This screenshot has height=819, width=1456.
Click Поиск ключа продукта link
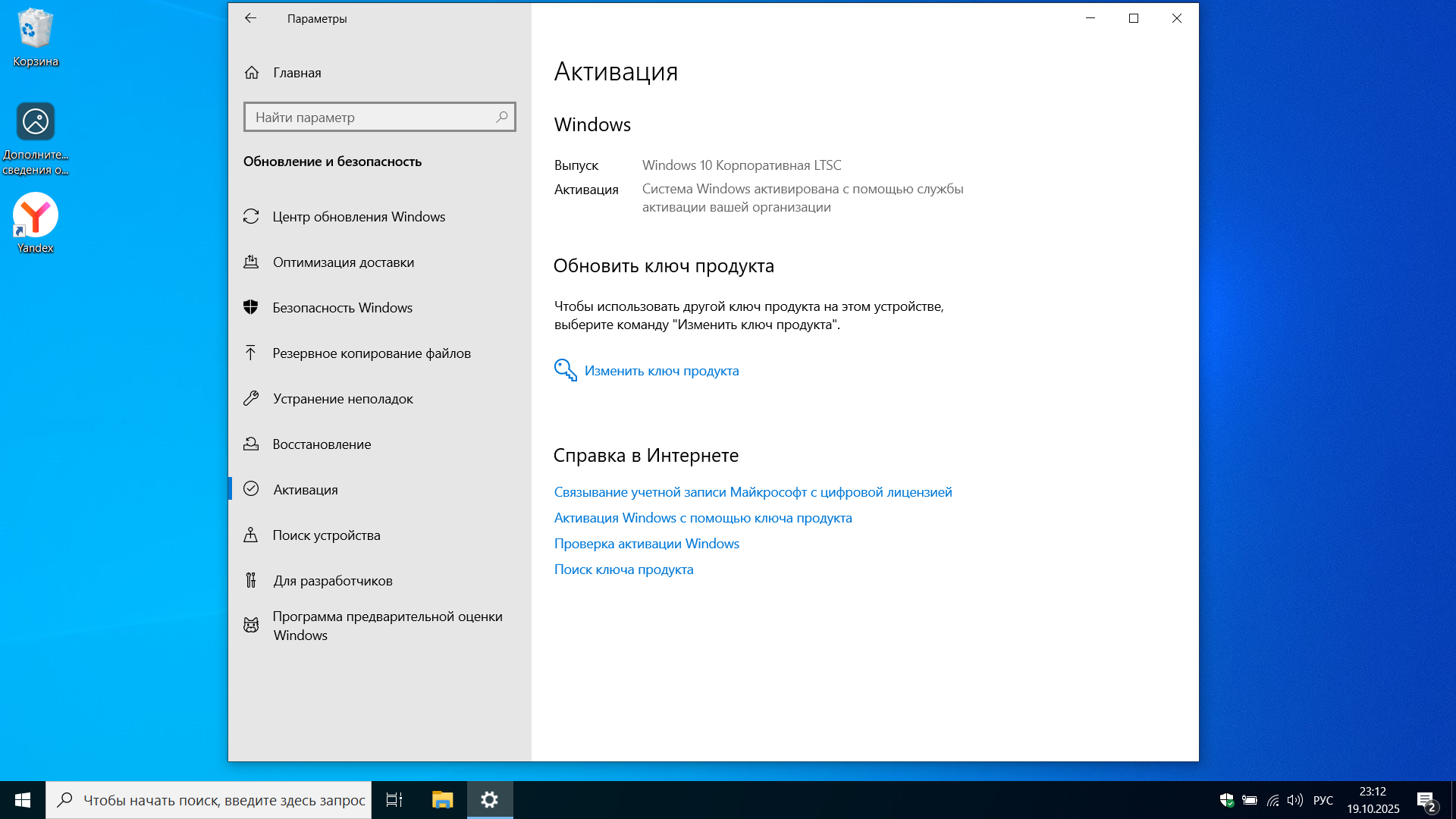click(623, 570)
